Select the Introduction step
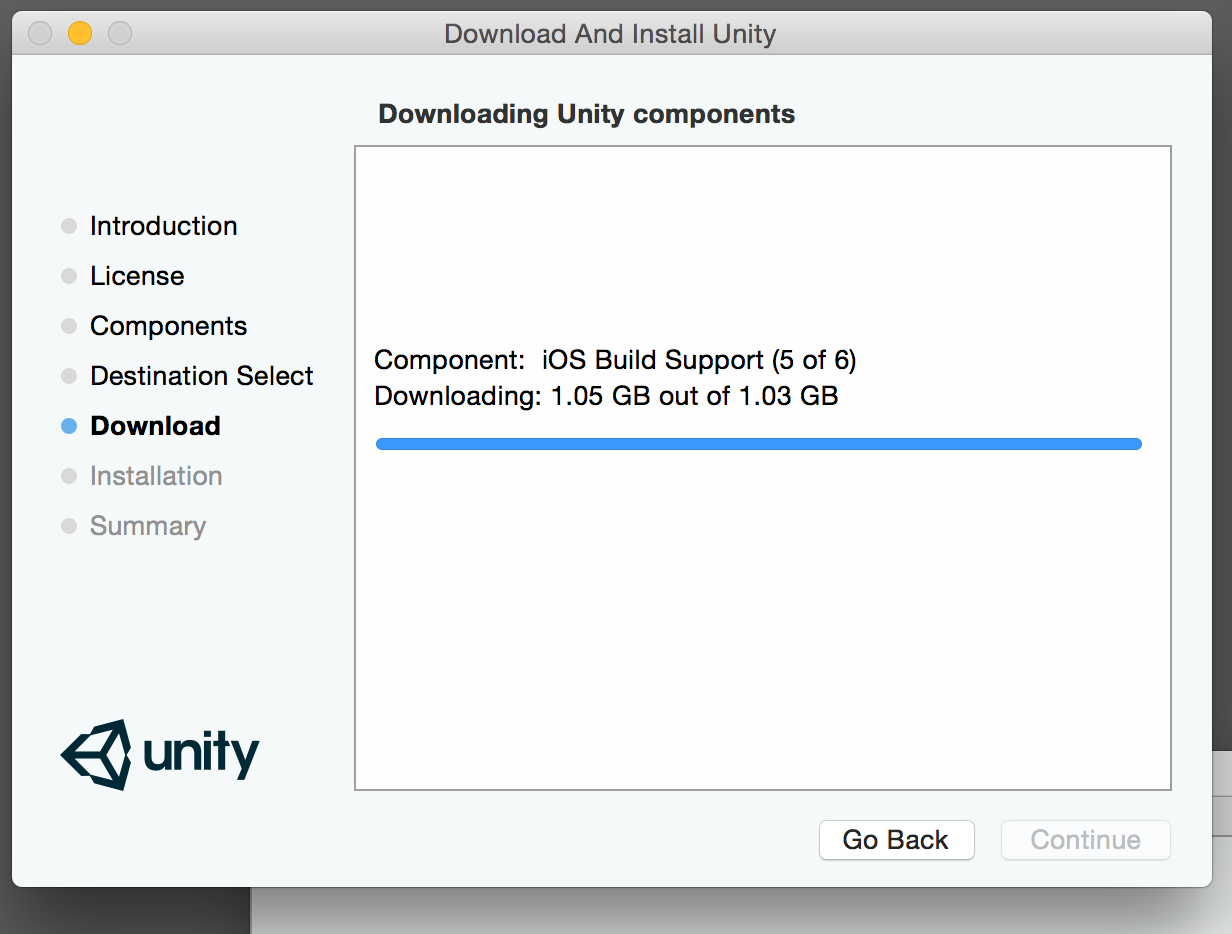The image size is (1232, 934). pyautogui.click(x=163, y=226)
